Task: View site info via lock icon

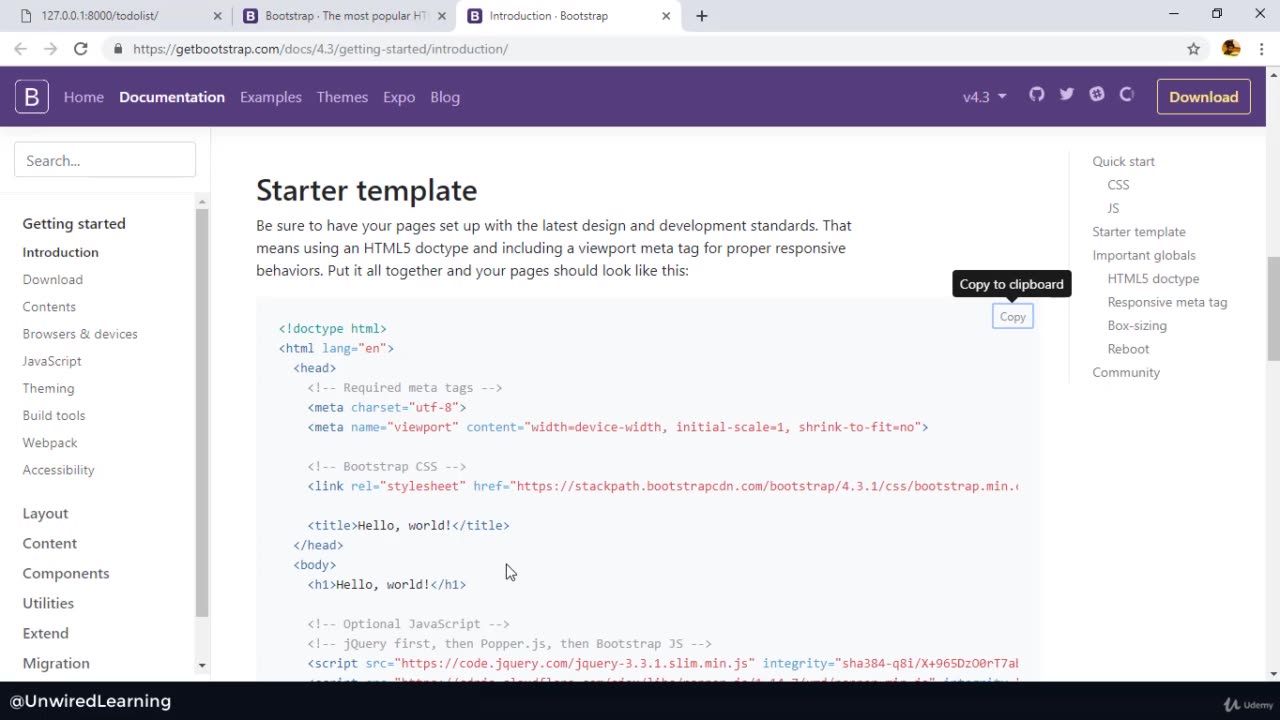Action: (118, 49)
